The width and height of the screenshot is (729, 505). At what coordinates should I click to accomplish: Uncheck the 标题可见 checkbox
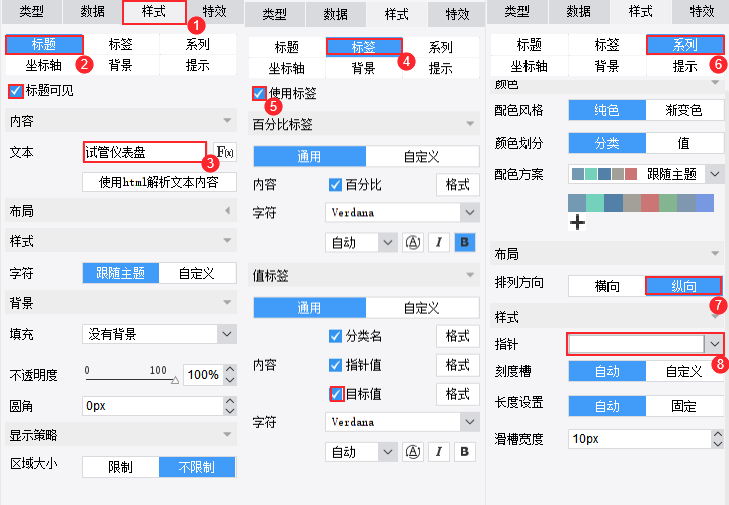click(15, 91)
